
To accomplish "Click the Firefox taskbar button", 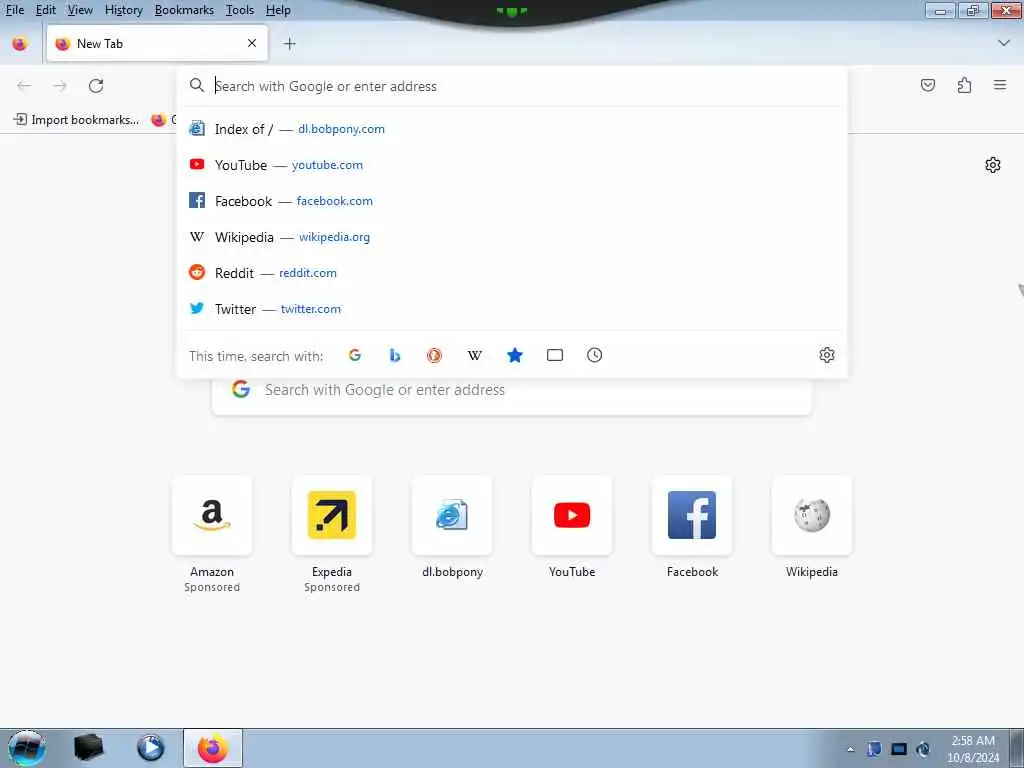I will 213,748.
